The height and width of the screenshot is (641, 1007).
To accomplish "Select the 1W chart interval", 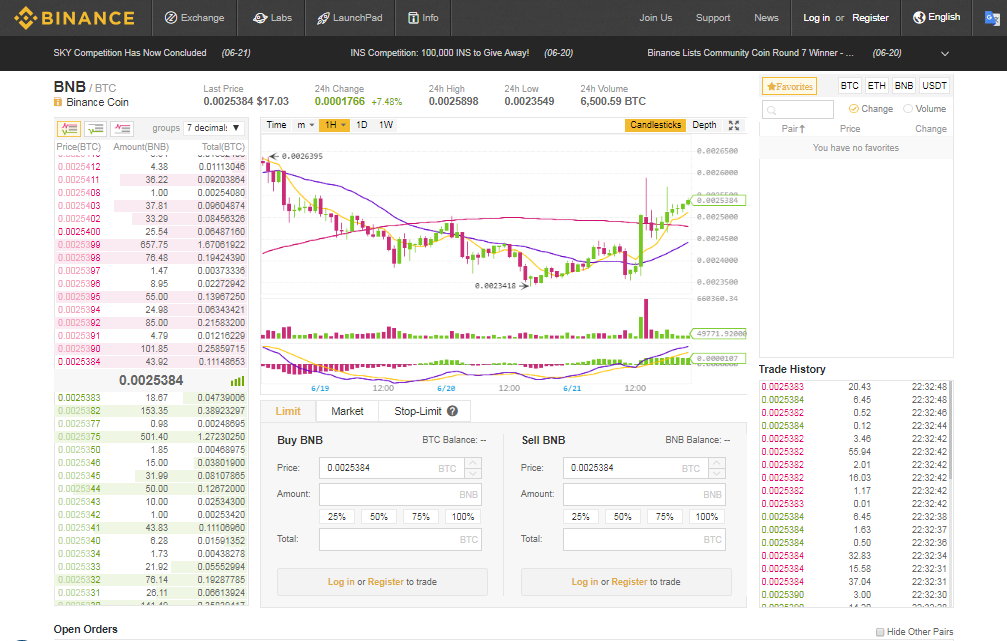I will pos(385,125).
